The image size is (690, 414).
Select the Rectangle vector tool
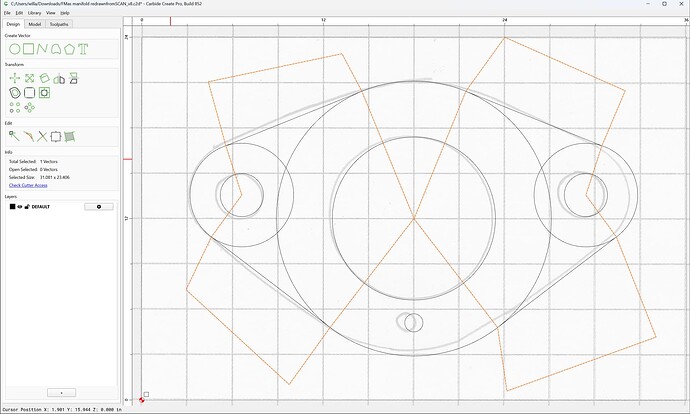(29, 49)
